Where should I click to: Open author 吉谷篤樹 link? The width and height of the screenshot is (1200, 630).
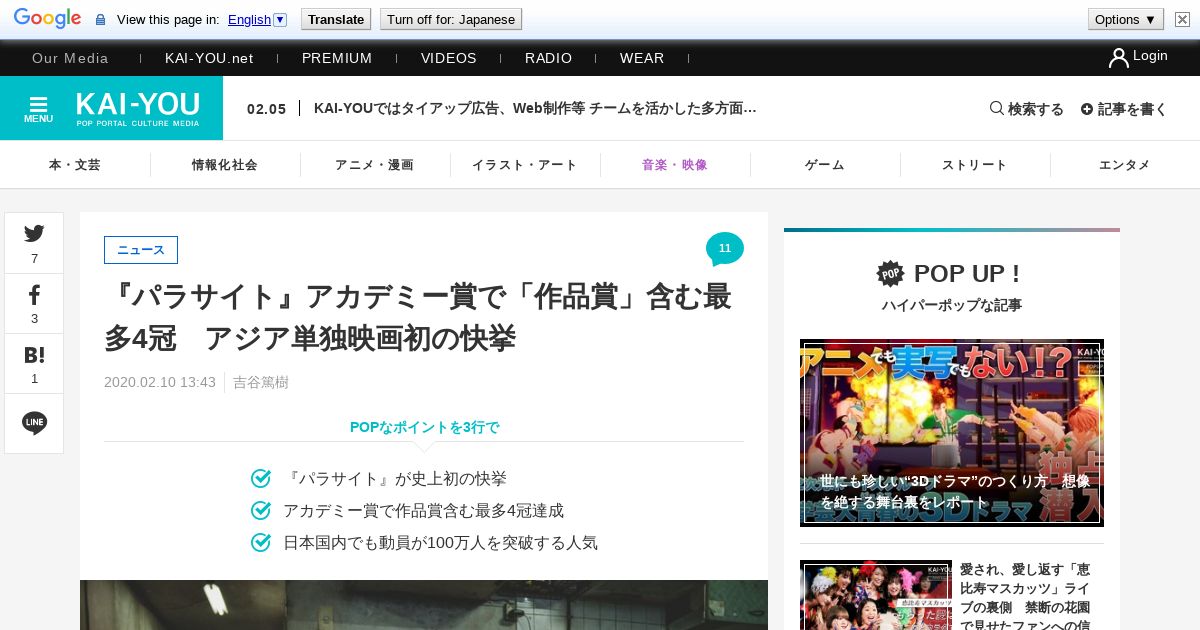[x=261, y=382]
